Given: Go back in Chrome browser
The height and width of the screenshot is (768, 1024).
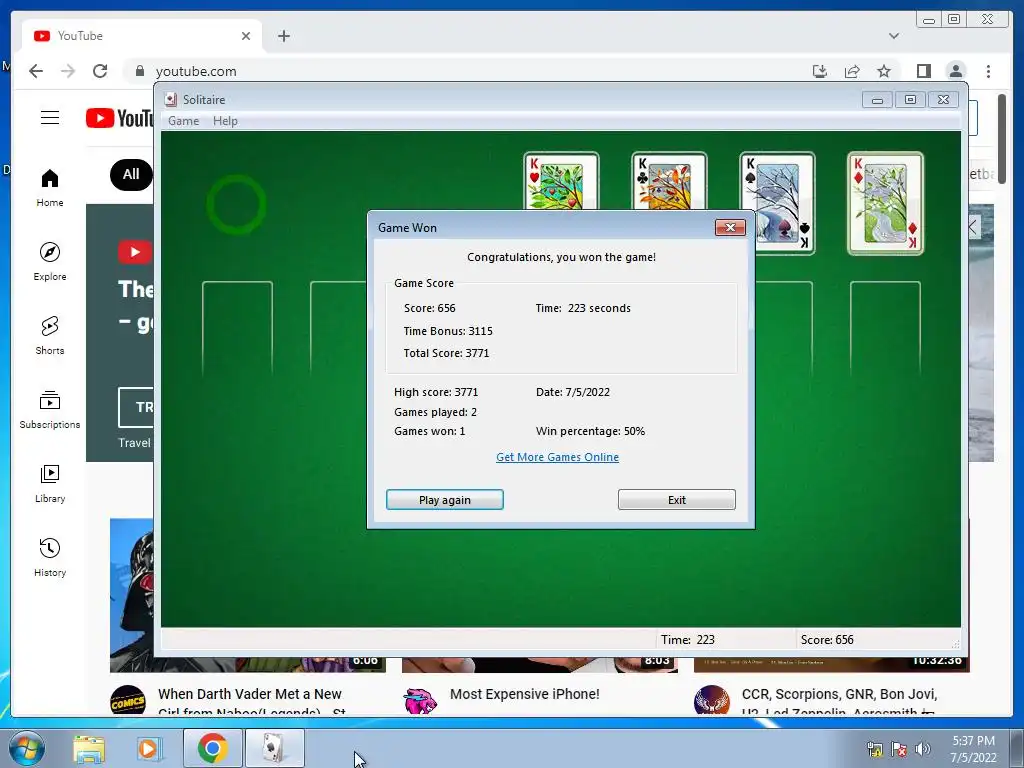Looking at the screenshot, I should click(x=36, y=71).
